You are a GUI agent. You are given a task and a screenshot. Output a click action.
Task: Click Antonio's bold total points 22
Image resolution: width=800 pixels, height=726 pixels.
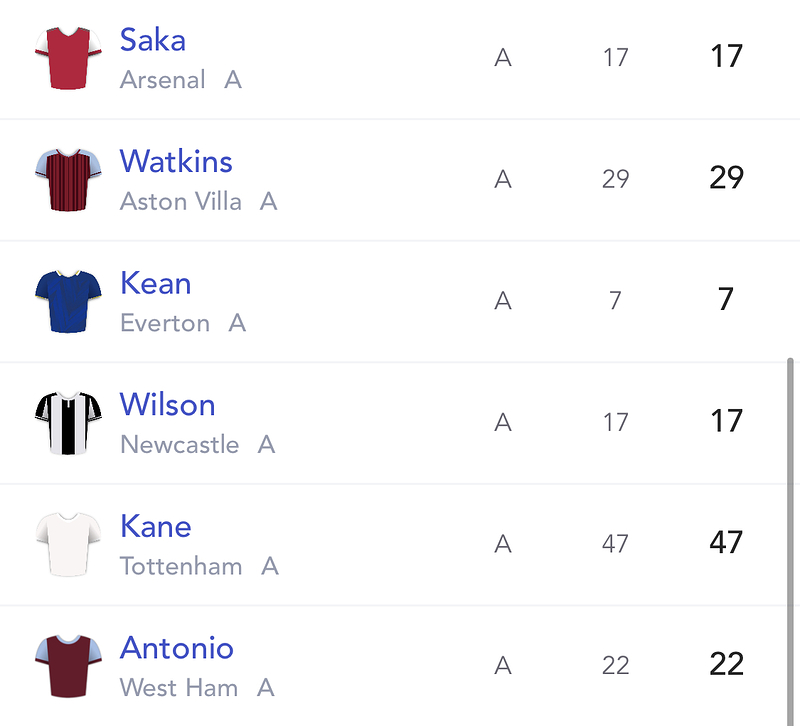[x=726, y=664]
